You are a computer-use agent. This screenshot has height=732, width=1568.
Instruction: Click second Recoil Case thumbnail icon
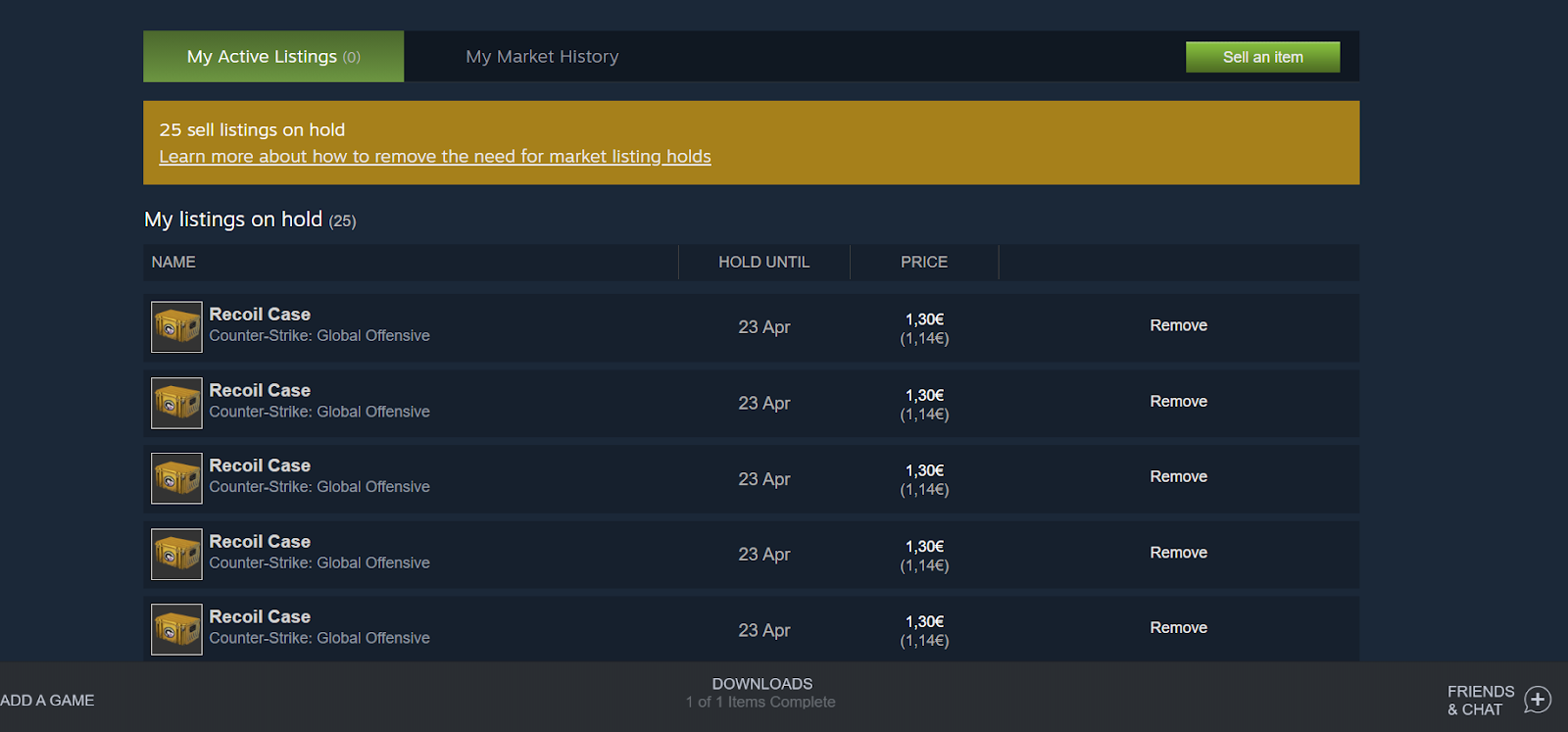[x=176, y=403]
